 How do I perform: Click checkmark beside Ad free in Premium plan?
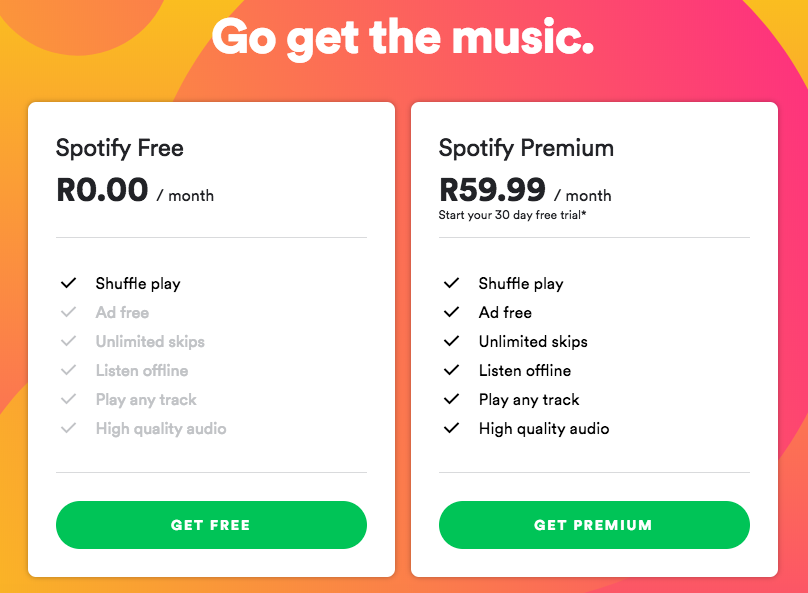click(451, 312)
